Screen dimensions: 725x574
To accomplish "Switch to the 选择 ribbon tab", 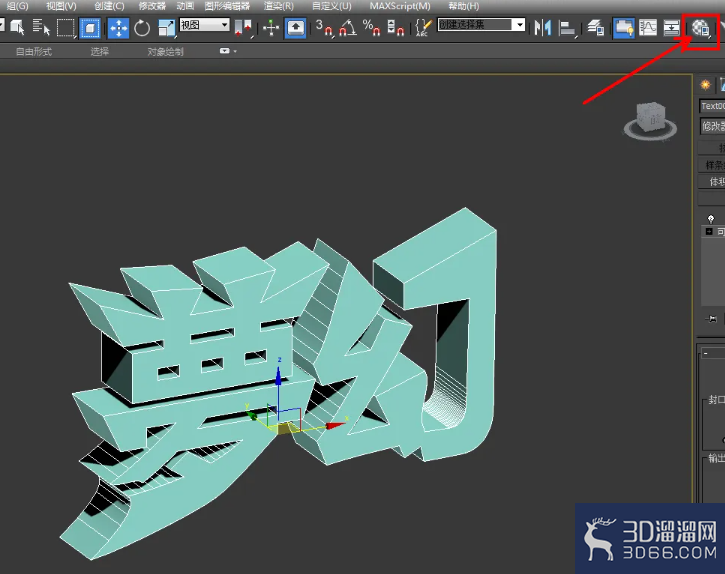I will point(99,51).
